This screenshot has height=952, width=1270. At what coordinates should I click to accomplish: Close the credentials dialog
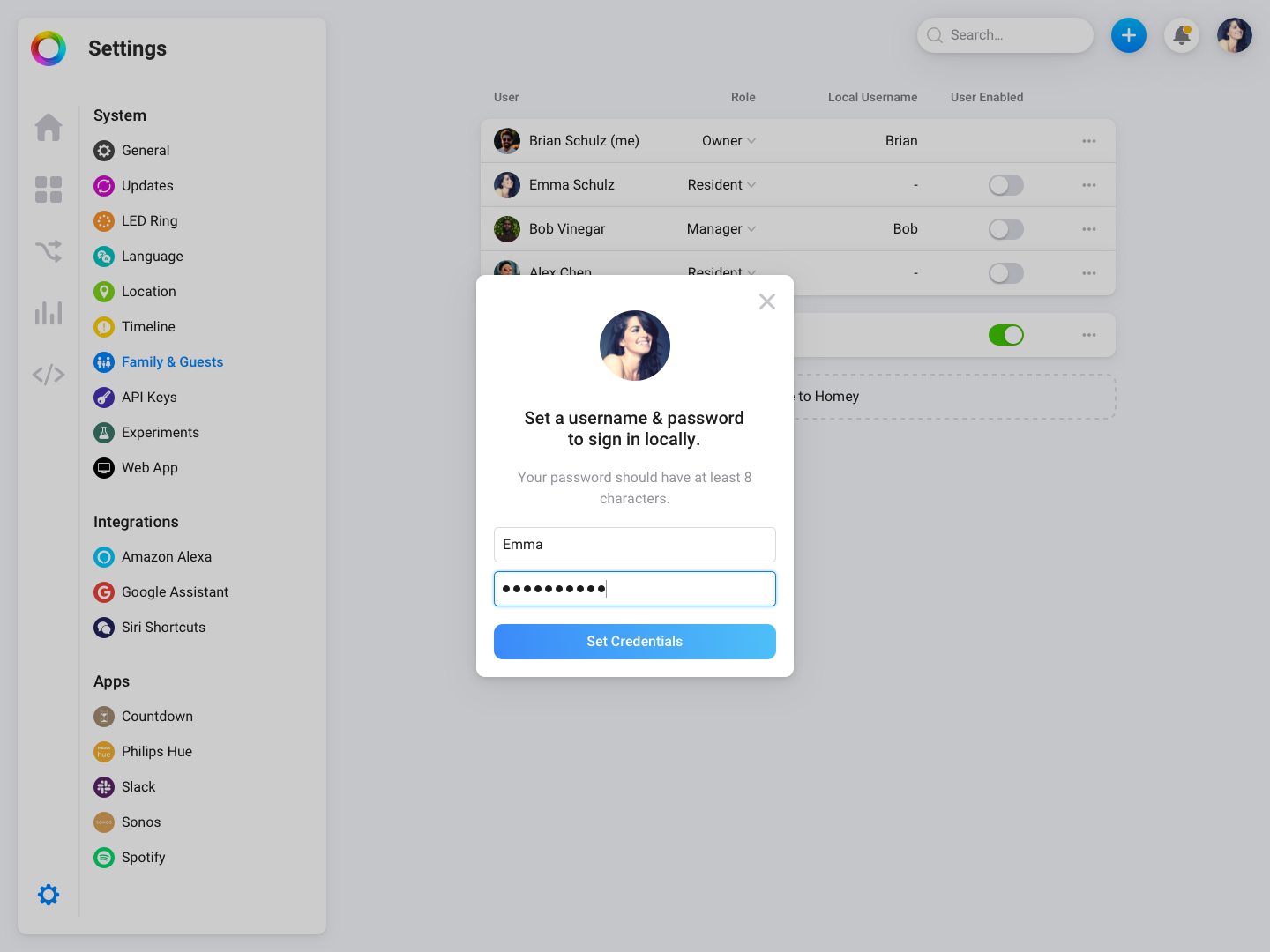coord(767,301)
